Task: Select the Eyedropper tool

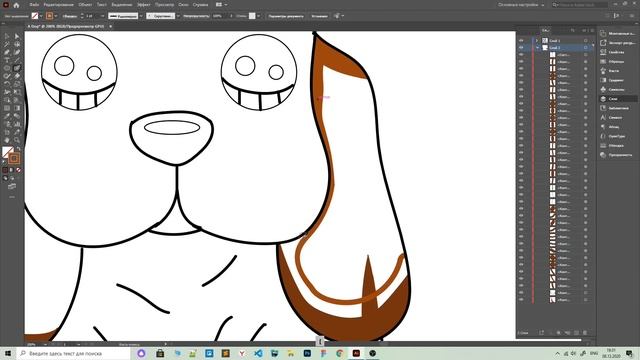Action: [x=7, y=116]
